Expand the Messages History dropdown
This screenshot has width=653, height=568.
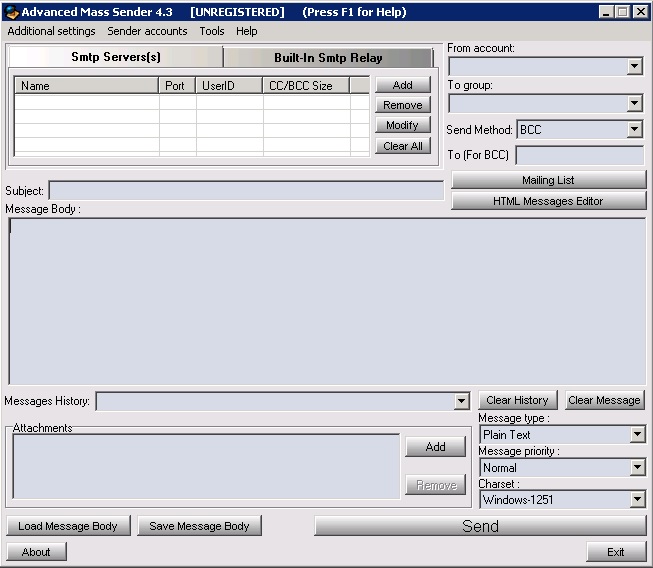click(x=461, y=401)
